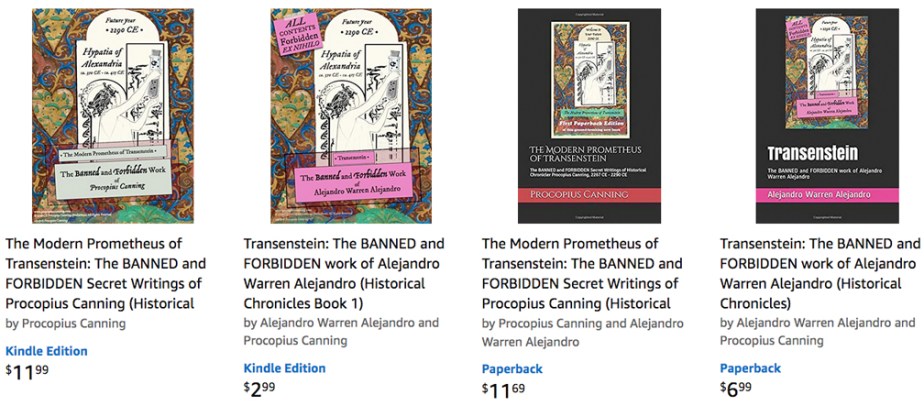
Task: Select the $6.99 price
Action: (735, 389)
